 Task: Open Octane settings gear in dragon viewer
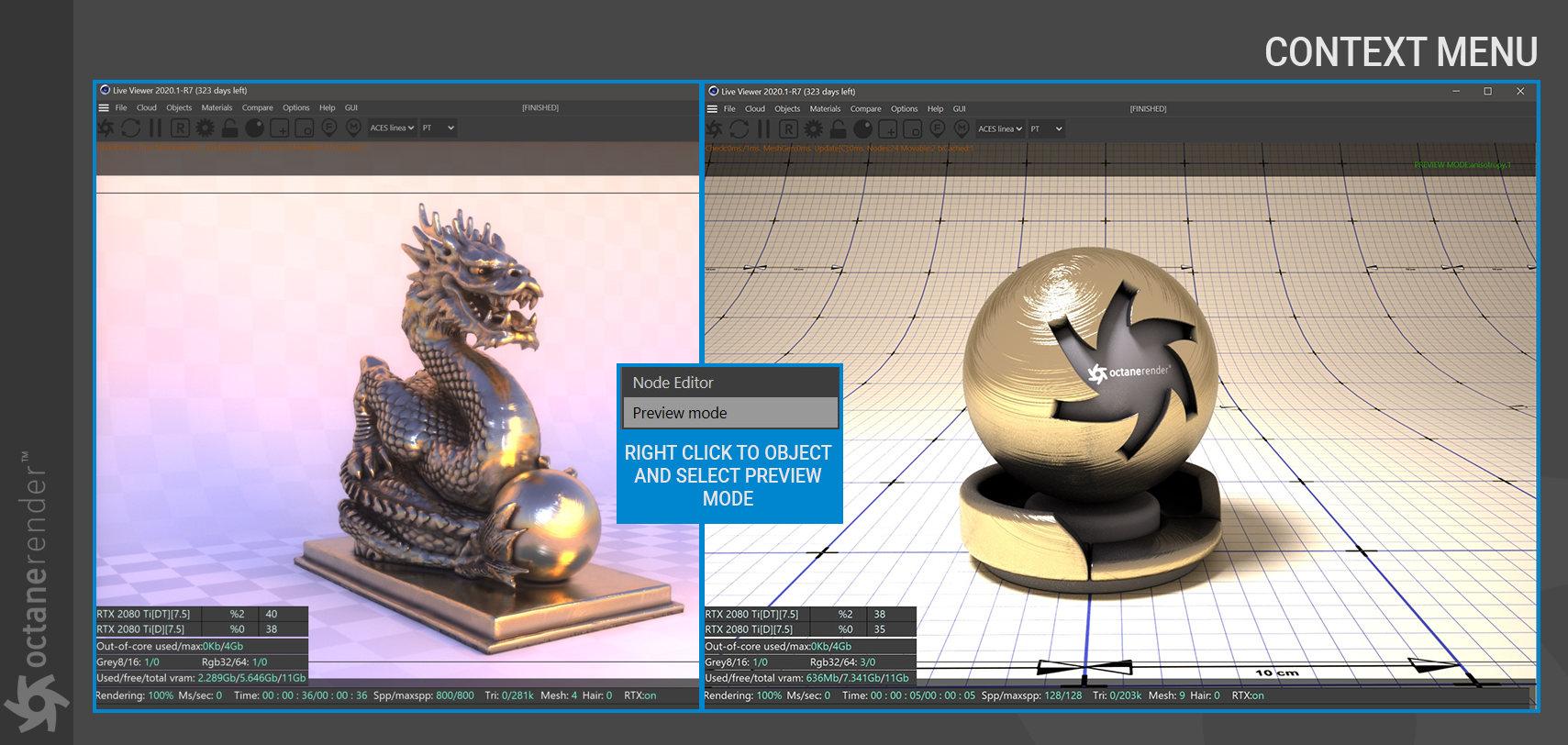coord(206,128)
